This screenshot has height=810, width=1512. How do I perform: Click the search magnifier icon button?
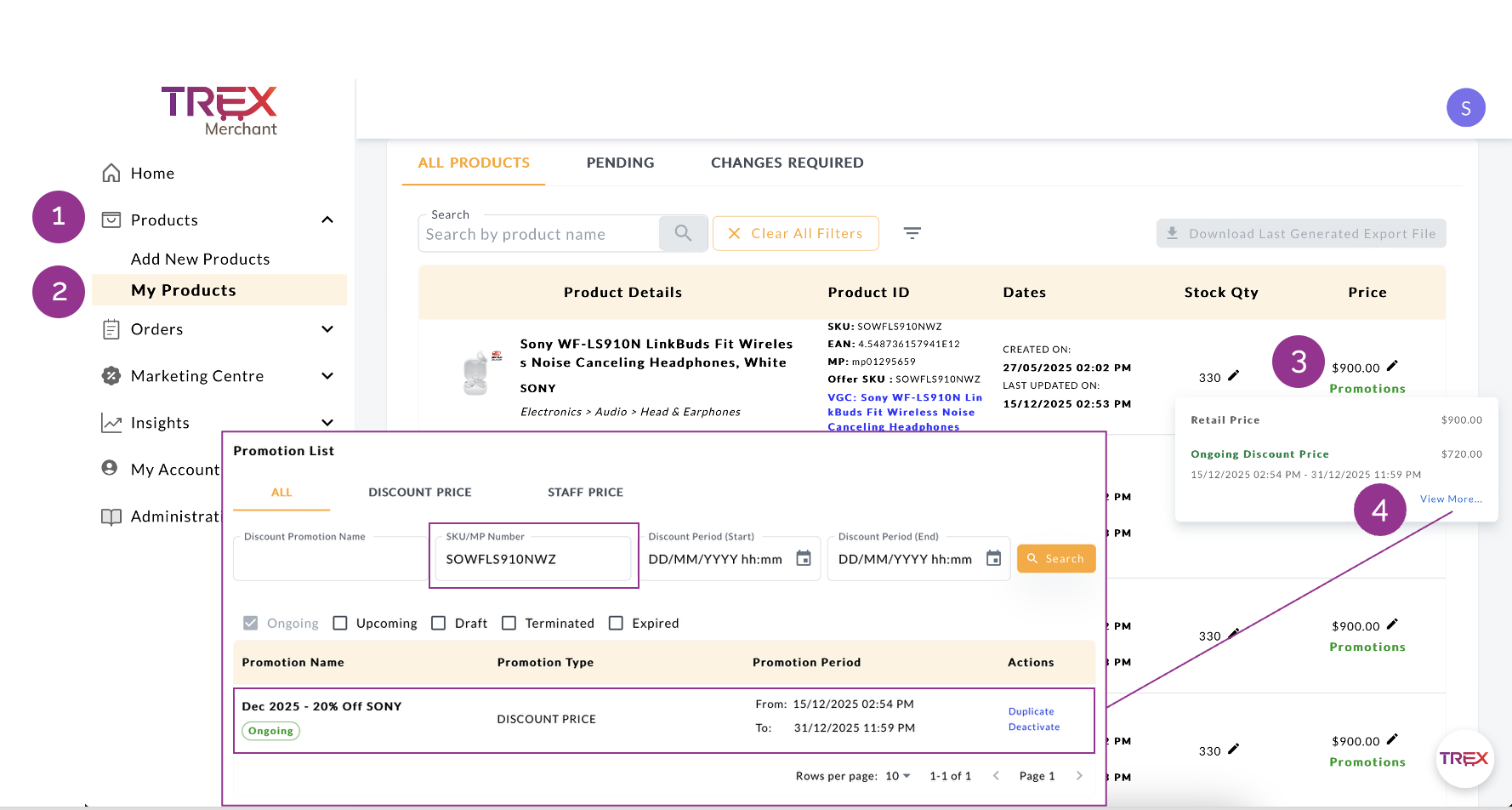pyautogui.click(x=683, y=233)
